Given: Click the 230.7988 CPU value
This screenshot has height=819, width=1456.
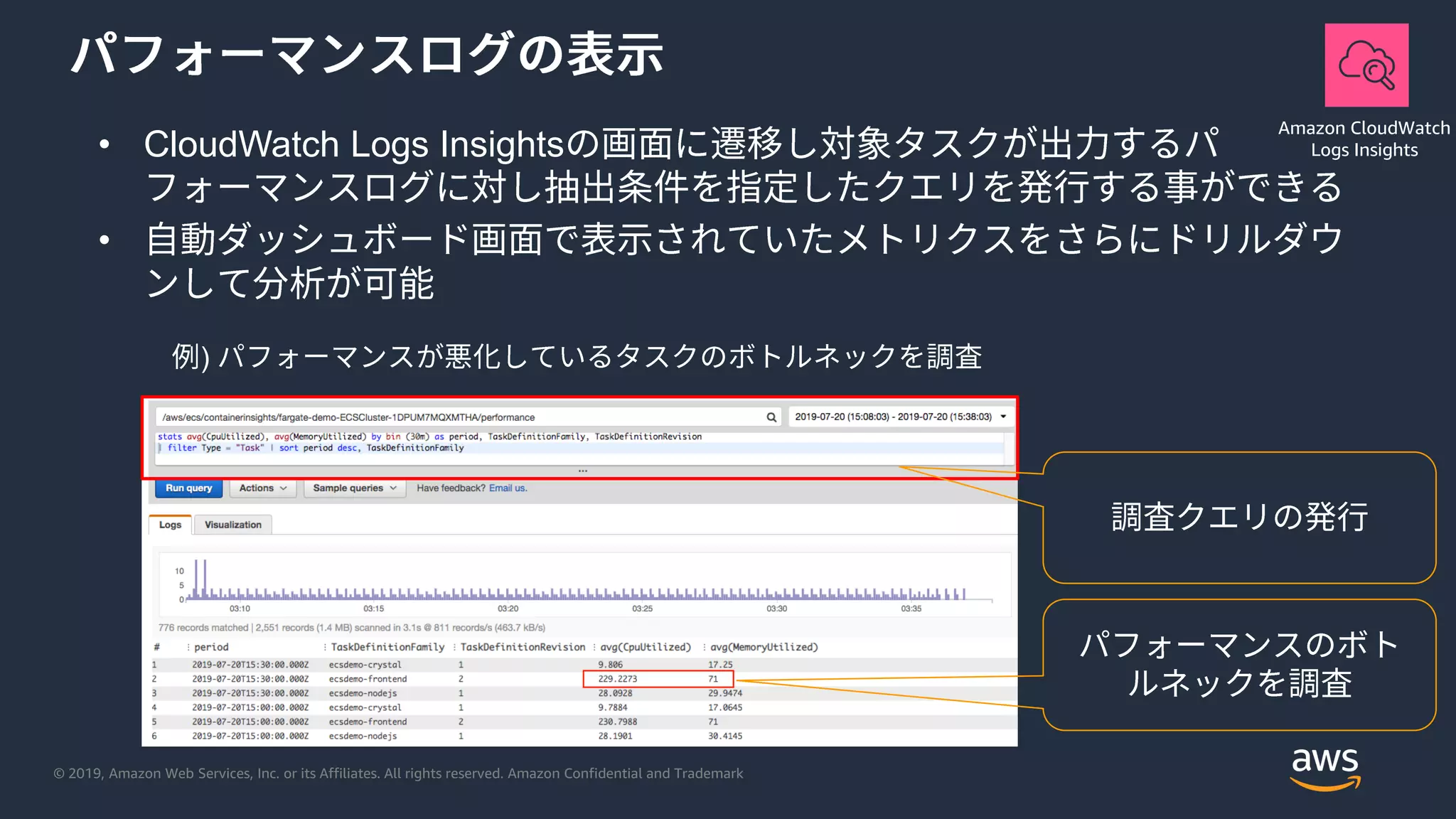Looking at the screenshot, I should coord(617,722).
